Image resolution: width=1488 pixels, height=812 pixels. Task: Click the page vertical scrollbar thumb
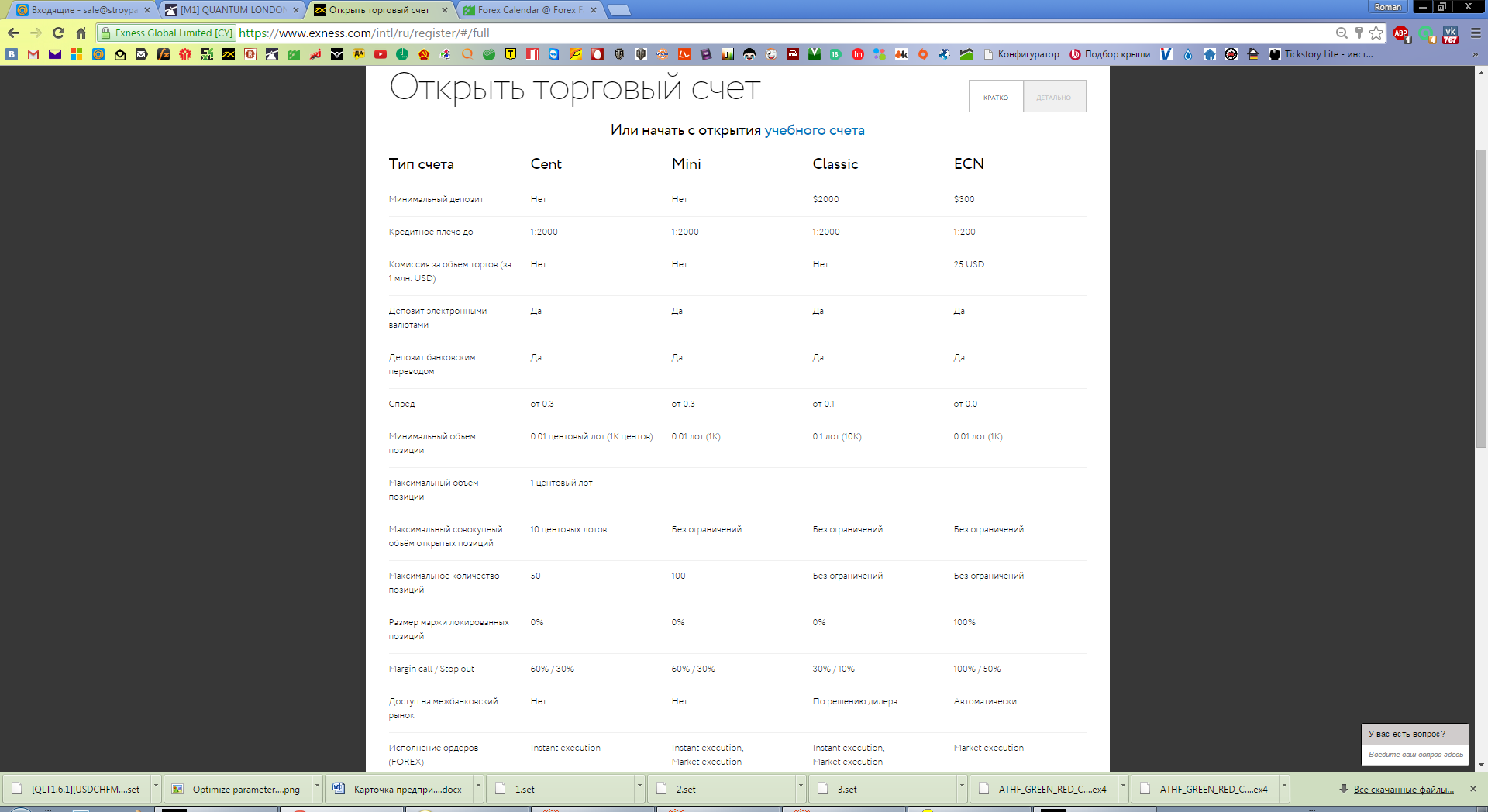1481,298
